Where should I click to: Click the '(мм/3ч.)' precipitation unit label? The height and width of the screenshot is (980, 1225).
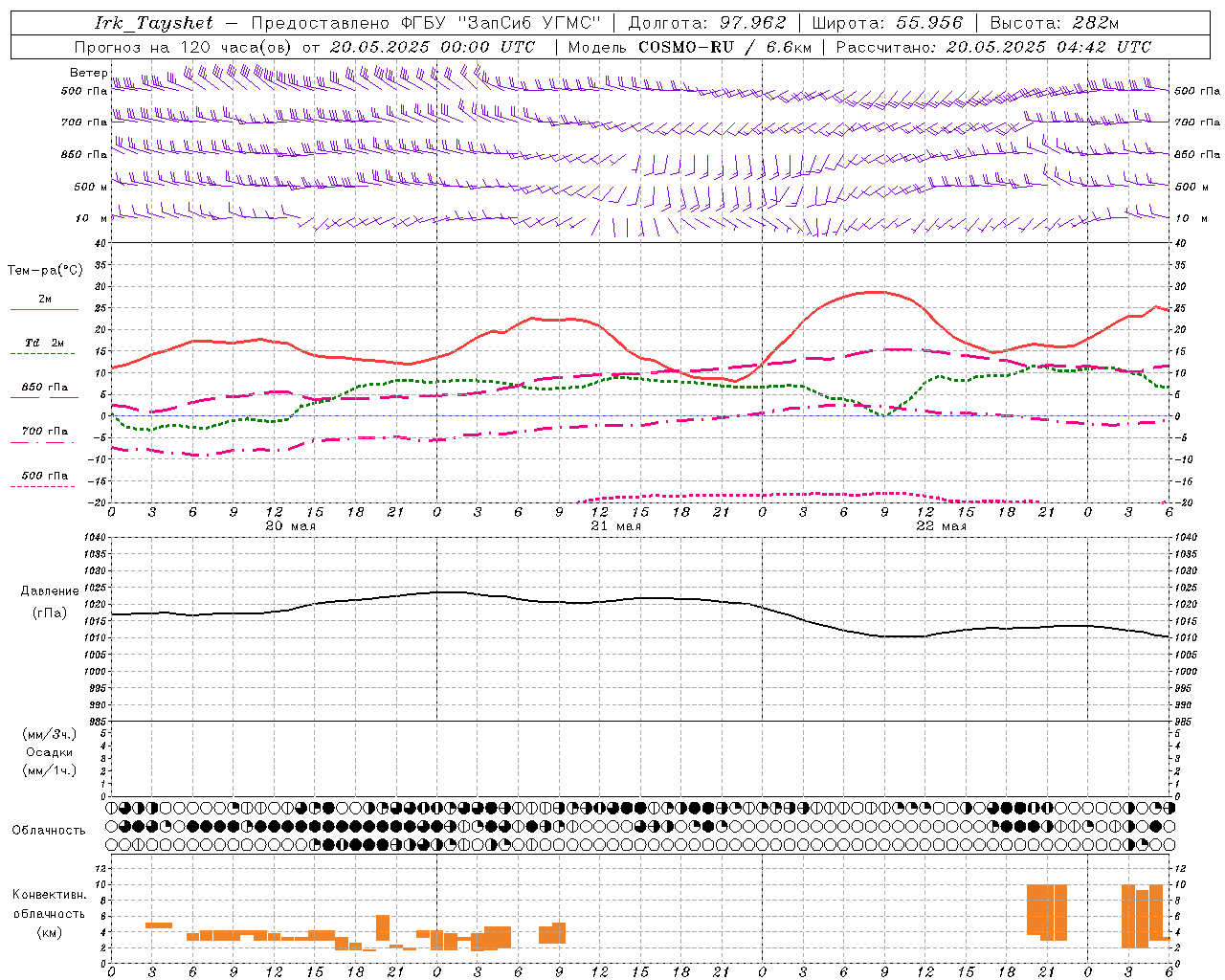(50, 735)
